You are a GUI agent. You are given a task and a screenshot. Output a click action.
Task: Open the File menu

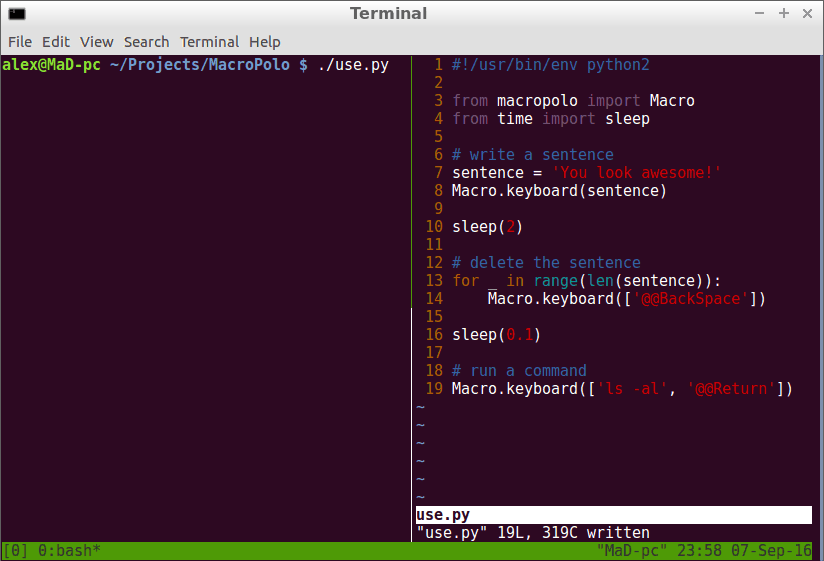pos(20,42)
